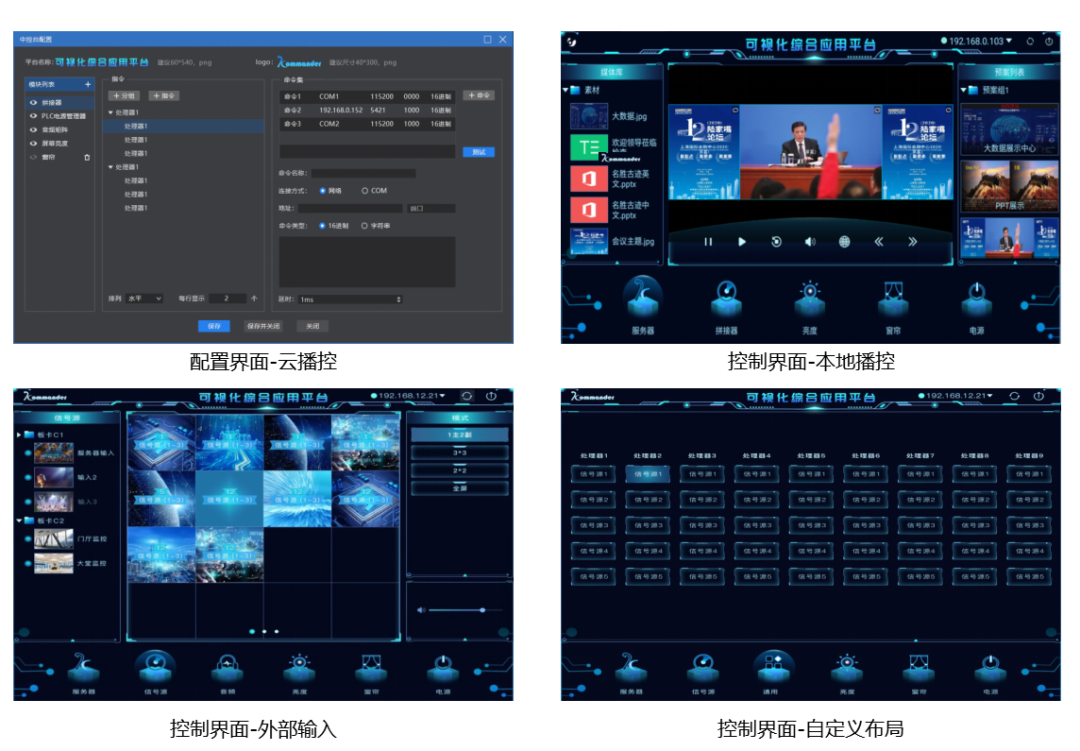Select the COM connection mode radio button

364,190
